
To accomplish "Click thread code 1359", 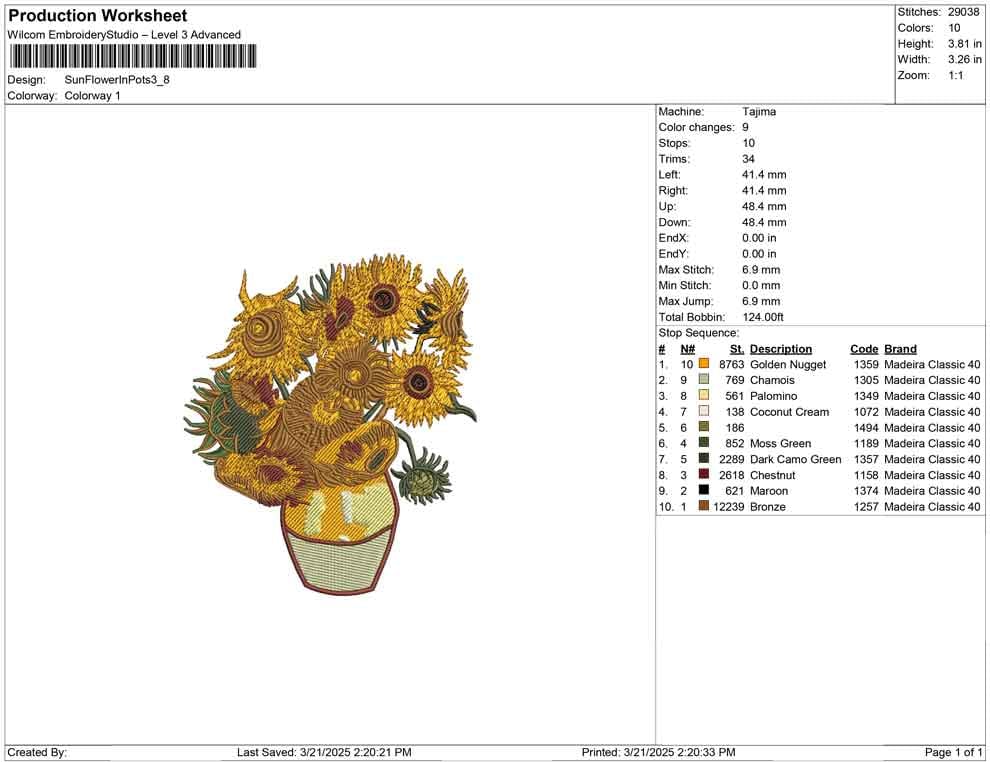I will pos(866,364).
